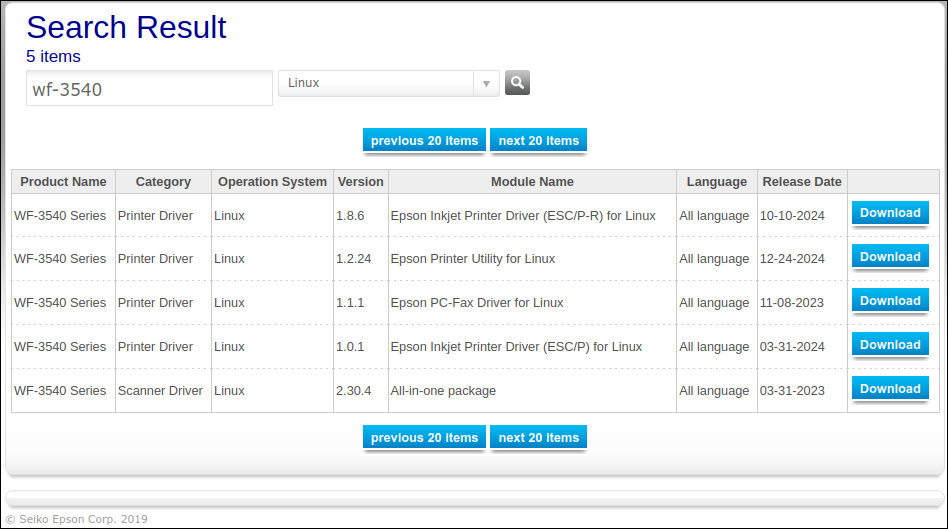The image size is (948, 529).
Task: Click the Operation System column header
Action: [272, 182]
